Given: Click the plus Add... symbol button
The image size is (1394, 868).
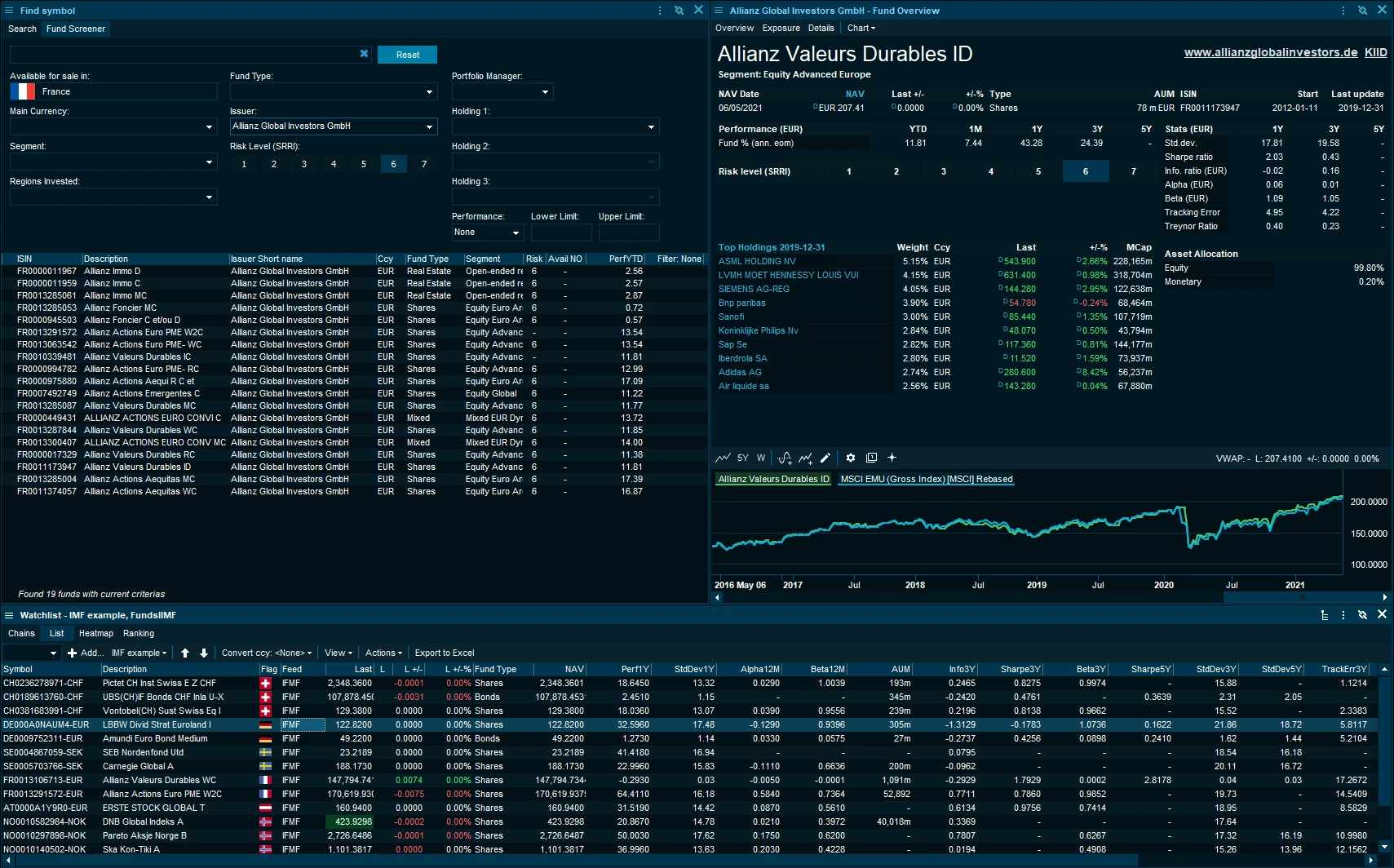Looking at the screenshot, I should [x=85, y=653].
